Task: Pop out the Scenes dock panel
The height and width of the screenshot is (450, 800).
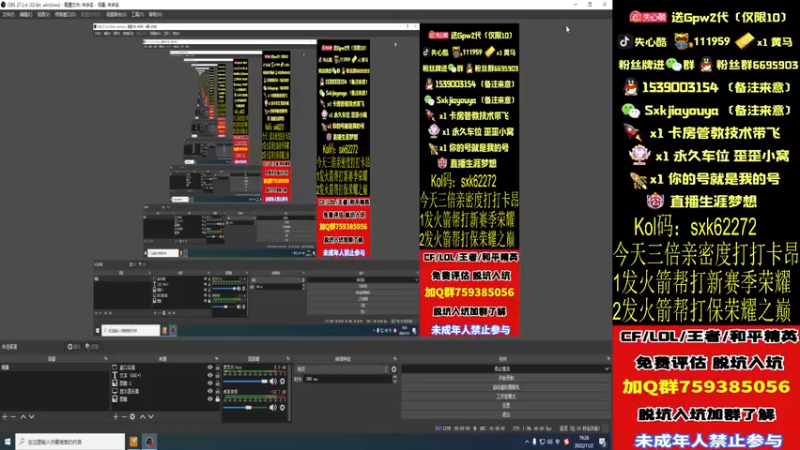Action: [x=106, y=359]
